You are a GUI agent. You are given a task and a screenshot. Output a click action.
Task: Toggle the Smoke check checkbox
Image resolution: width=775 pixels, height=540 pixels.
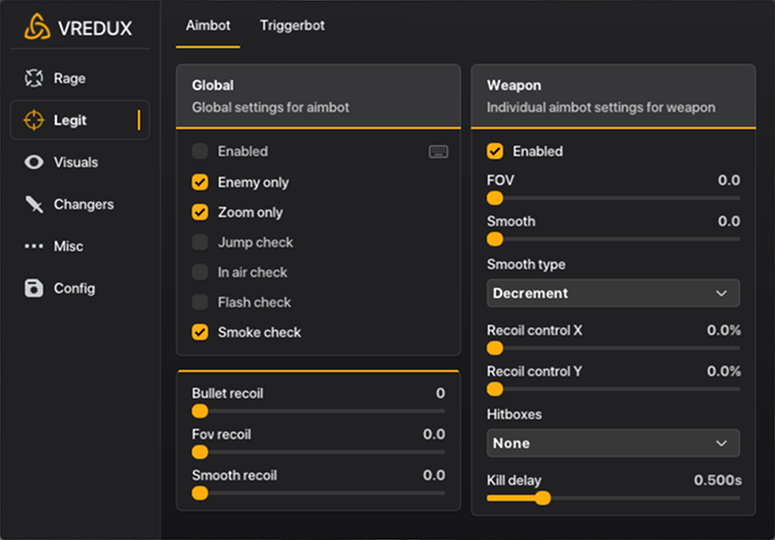click(200, 332)
